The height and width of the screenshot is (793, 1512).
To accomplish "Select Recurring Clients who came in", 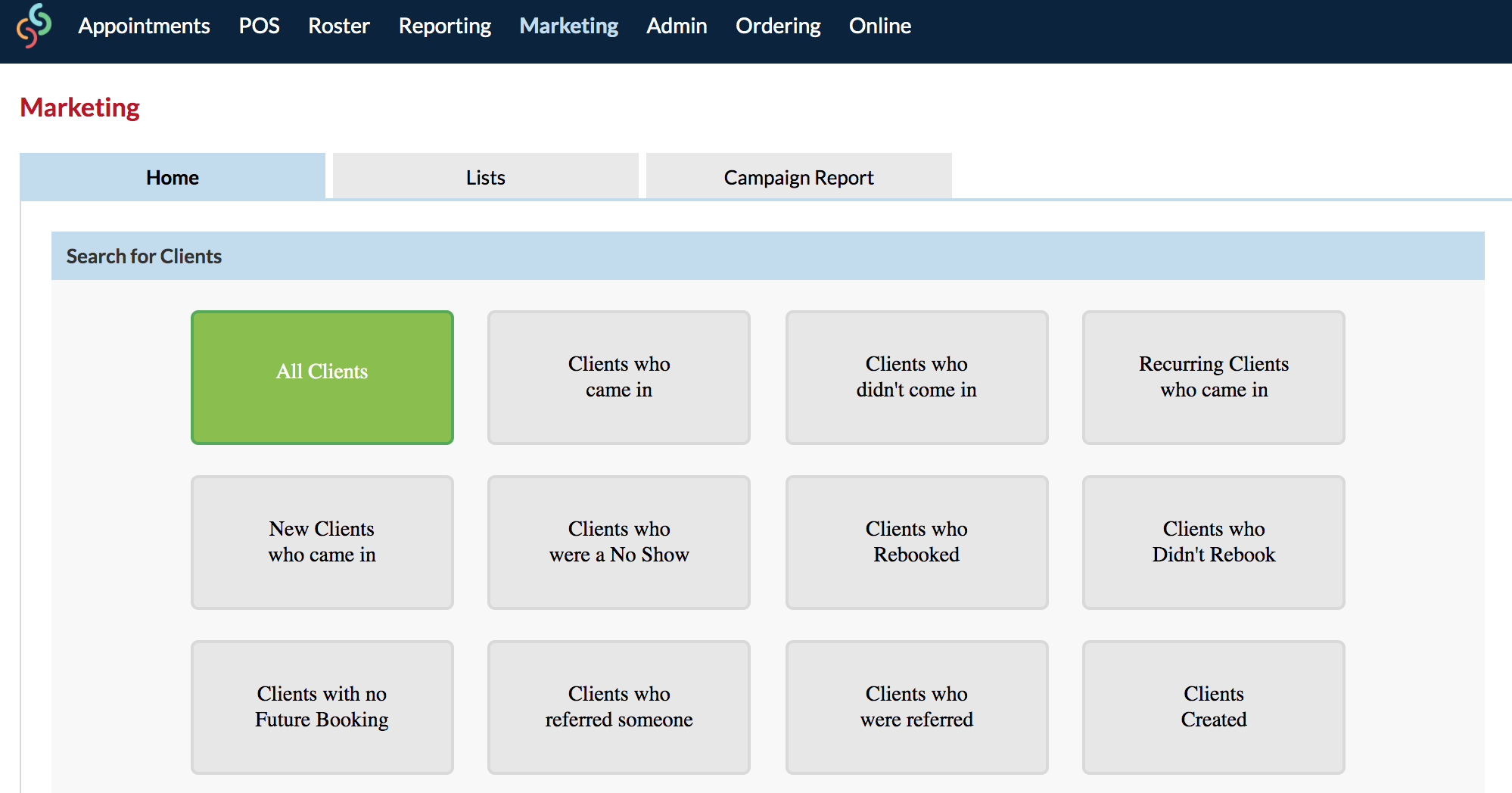I will 1214,378.
